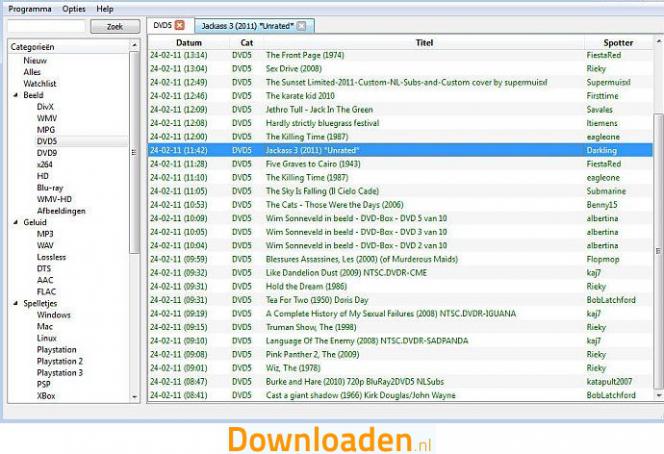664x454 pixels.
Task: Open the Opties menu
Action: pos(74,9)
